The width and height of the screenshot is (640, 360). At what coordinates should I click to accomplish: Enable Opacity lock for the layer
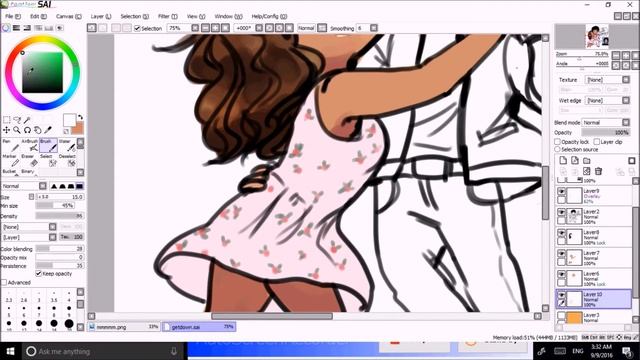click(x=557, y=142)
